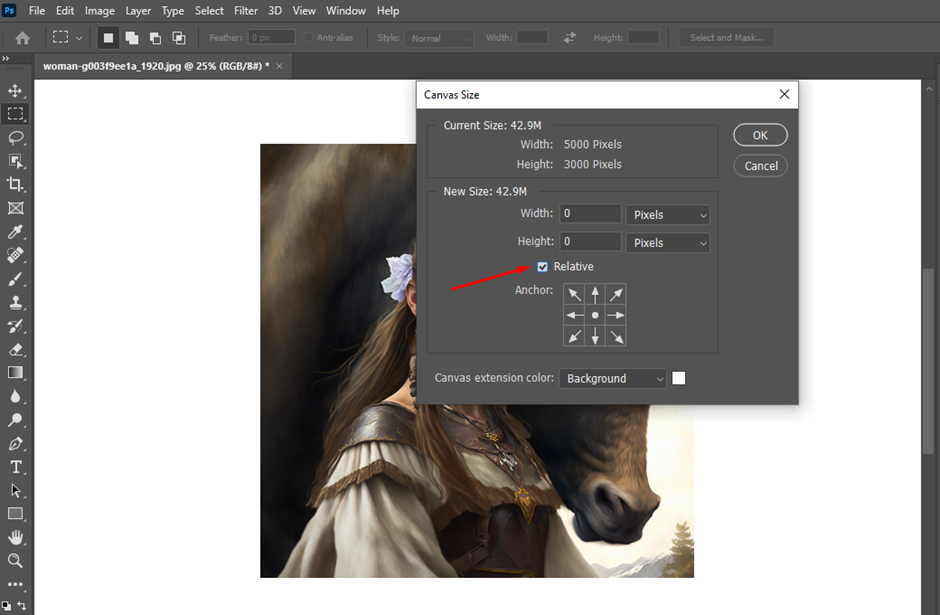
Task: Open the File menu
Action: (x=37, y=11)
